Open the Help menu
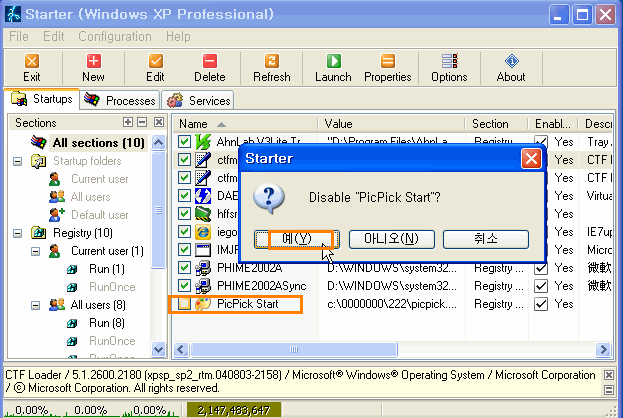This screenshot has height=418, width=623. (x=178, y=37)
